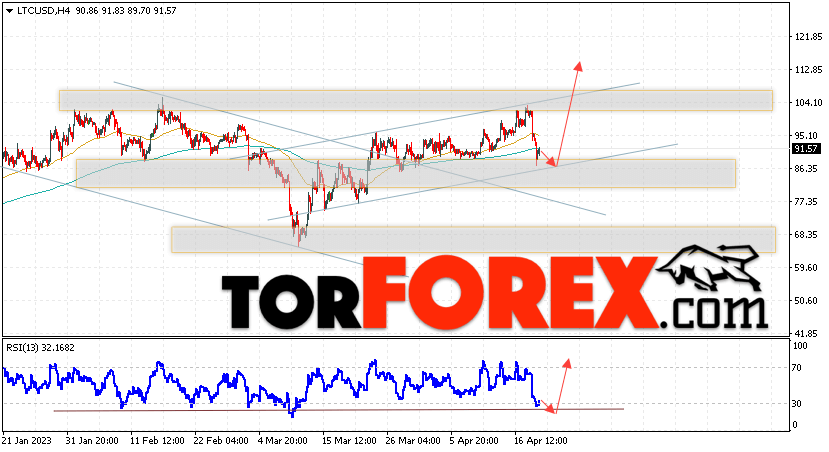The height and width of the screenshot is (452, 829).
Task: Select the 86.35 price axis label
Action: (806, 169)
